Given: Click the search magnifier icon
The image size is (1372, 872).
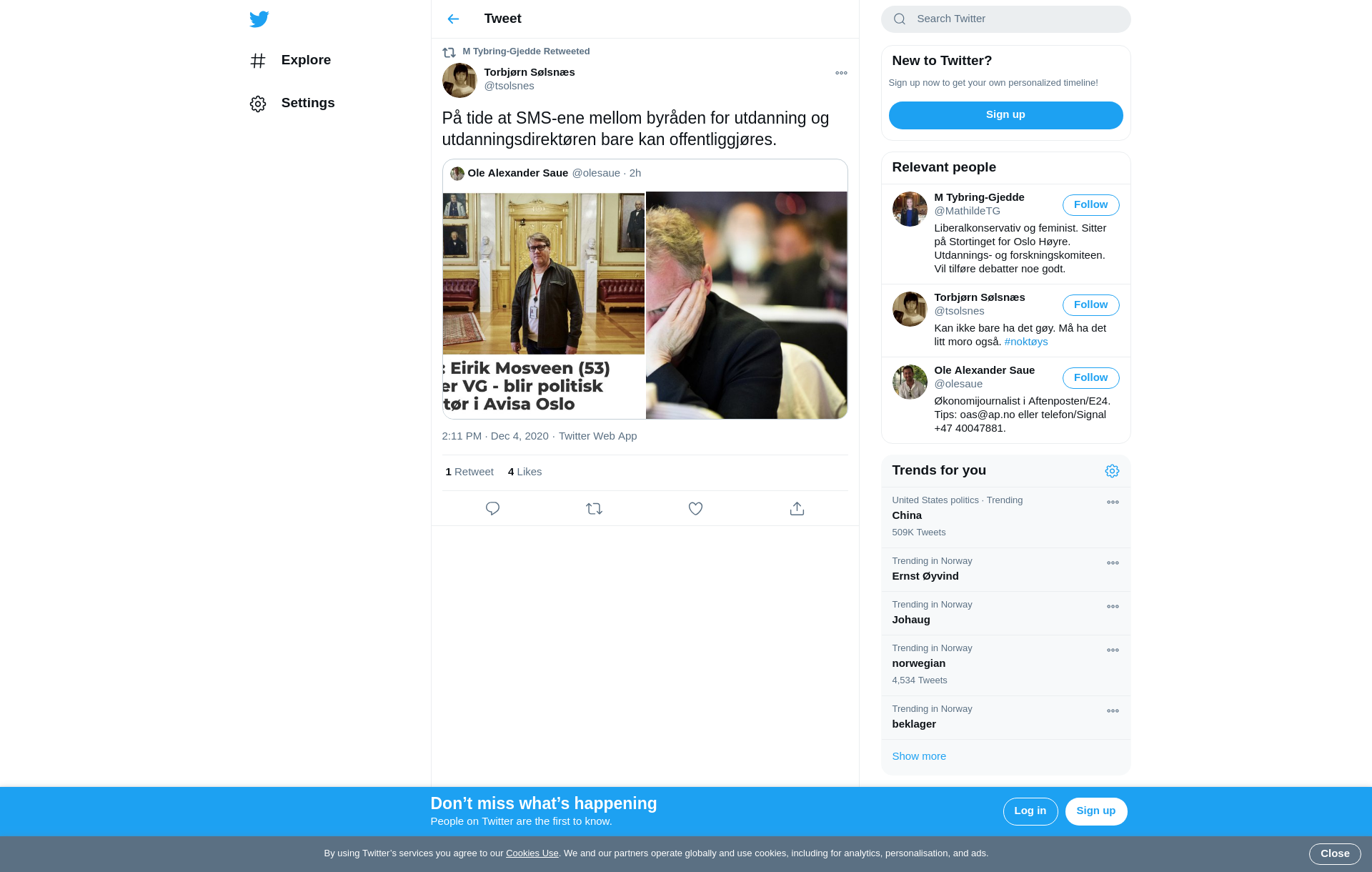Looking at the screenshot, I should 900,19.
